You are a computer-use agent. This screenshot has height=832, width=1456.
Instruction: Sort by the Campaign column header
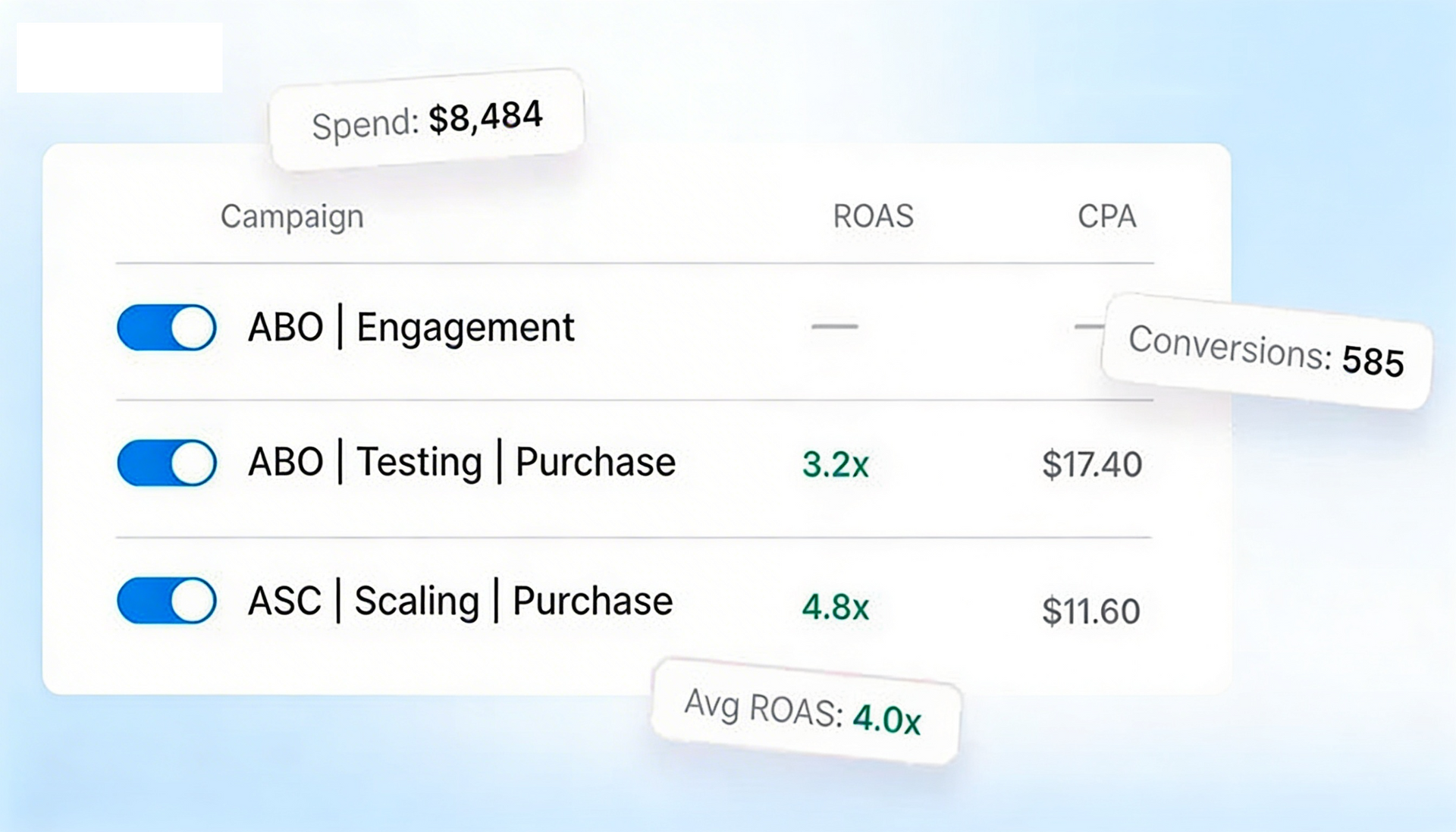tap(292, 217)
